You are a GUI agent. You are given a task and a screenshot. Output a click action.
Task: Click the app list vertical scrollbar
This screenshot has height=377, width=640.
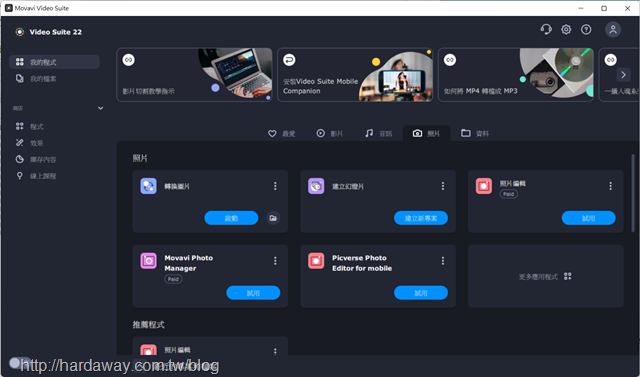click(x=633, y=192)
